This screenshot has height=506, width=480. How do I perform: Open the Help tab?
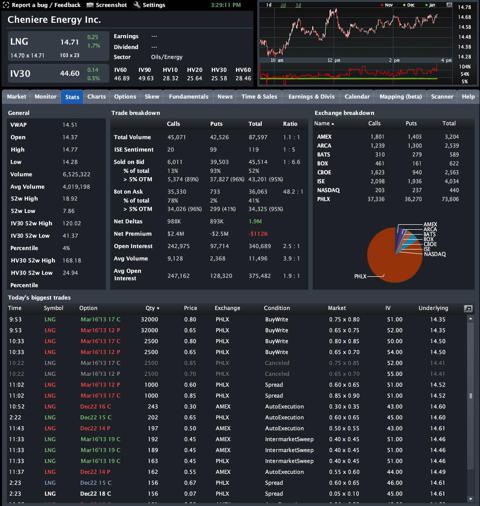click(468, 97)
